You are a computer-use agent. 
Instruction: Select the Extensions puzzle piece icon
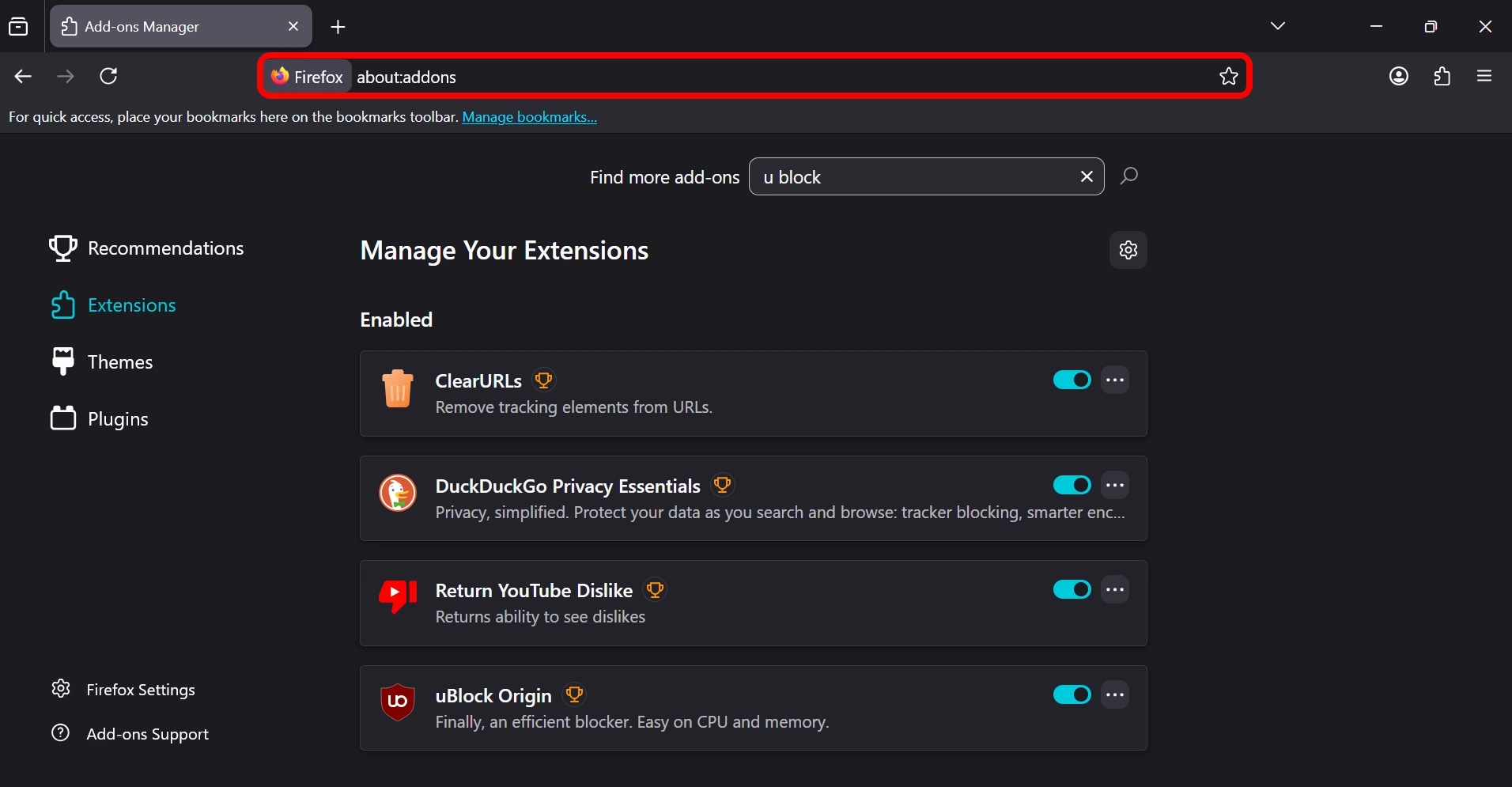click(63, 305)
